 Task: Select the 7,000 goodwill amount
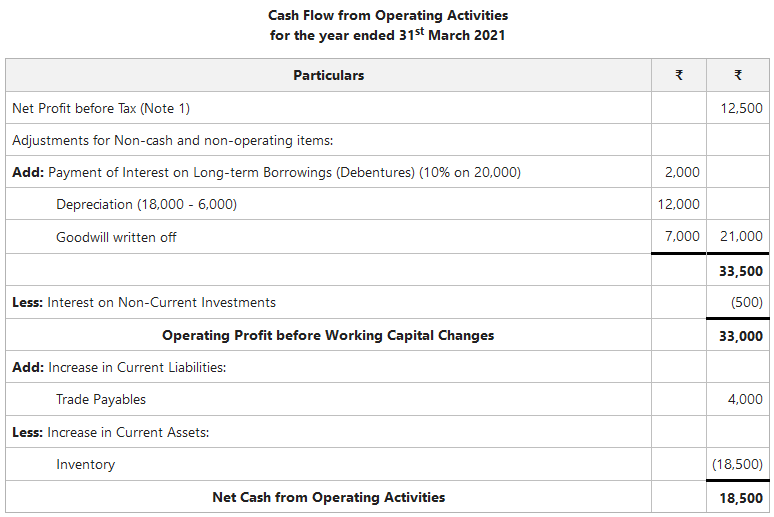(x=682, y=237)
